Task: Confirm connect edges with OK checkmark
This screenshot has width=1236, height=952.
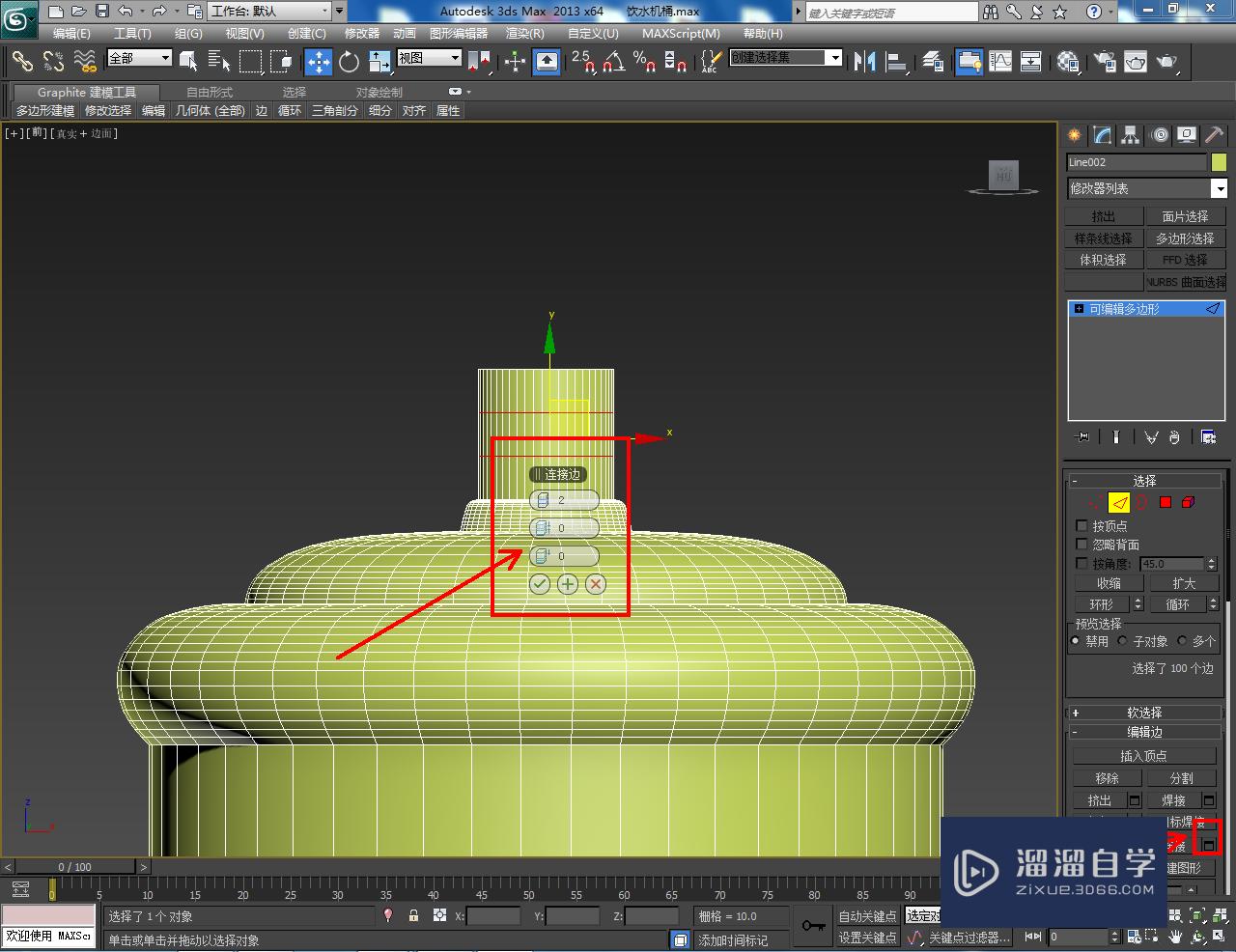Action: [x=539, y=584]
